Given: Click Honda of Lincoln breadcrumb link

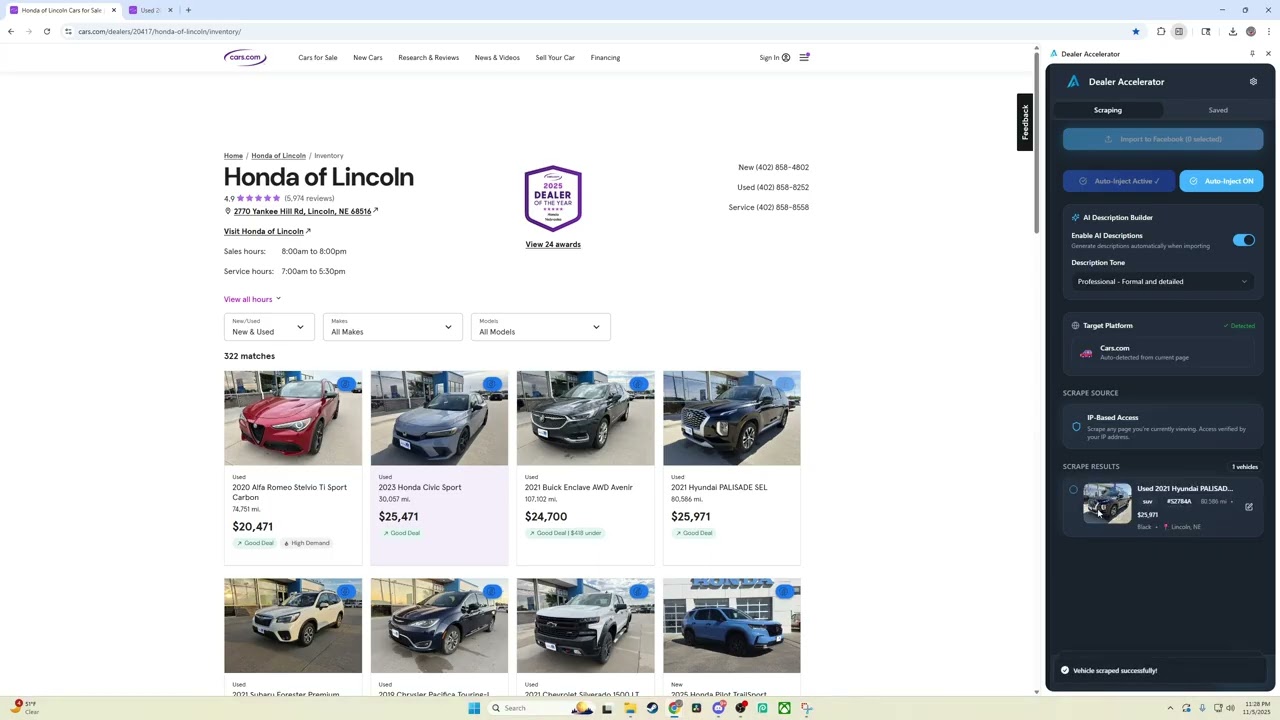Looking at the screenshot, I should tap(278, 156).
